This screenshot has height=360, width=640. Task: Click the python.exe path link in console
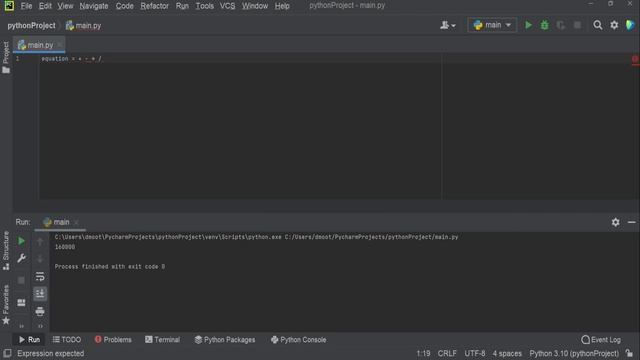click(x=168, y=237)
